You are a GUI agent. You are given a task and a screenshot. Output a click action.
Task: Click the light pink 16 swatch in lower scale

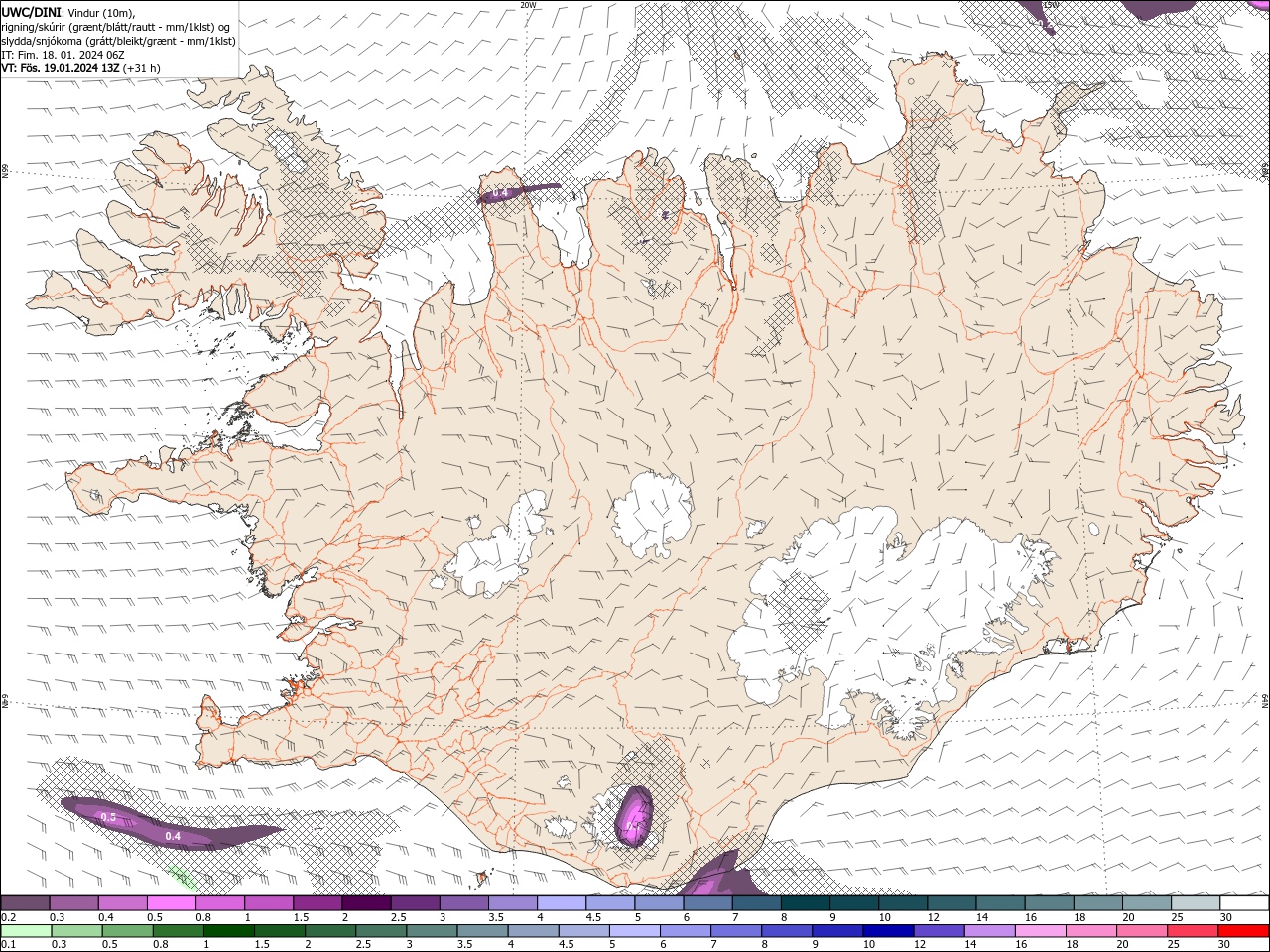1040,931
